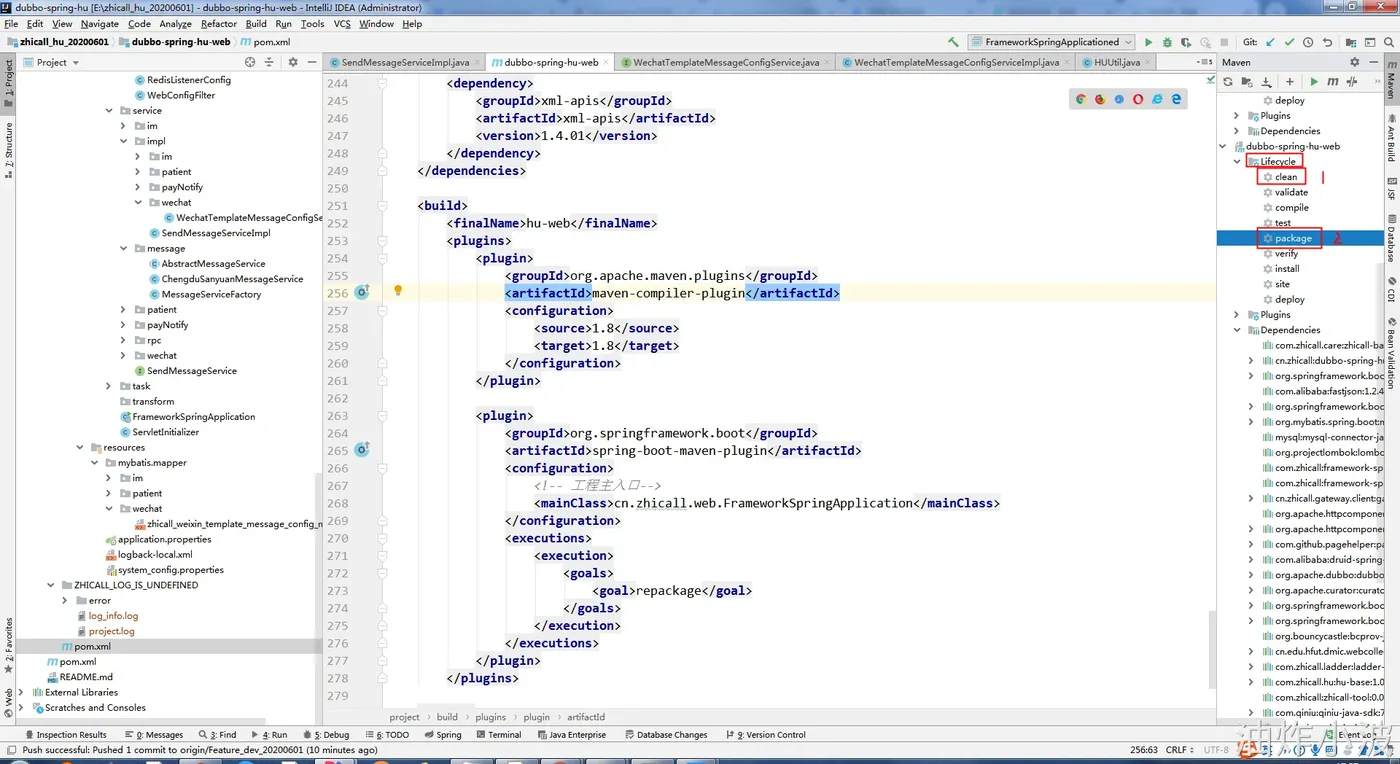Screen dimensions: 1400x764
Task: Select the clean lifecycle goal
Action: tap(1285, 177)
